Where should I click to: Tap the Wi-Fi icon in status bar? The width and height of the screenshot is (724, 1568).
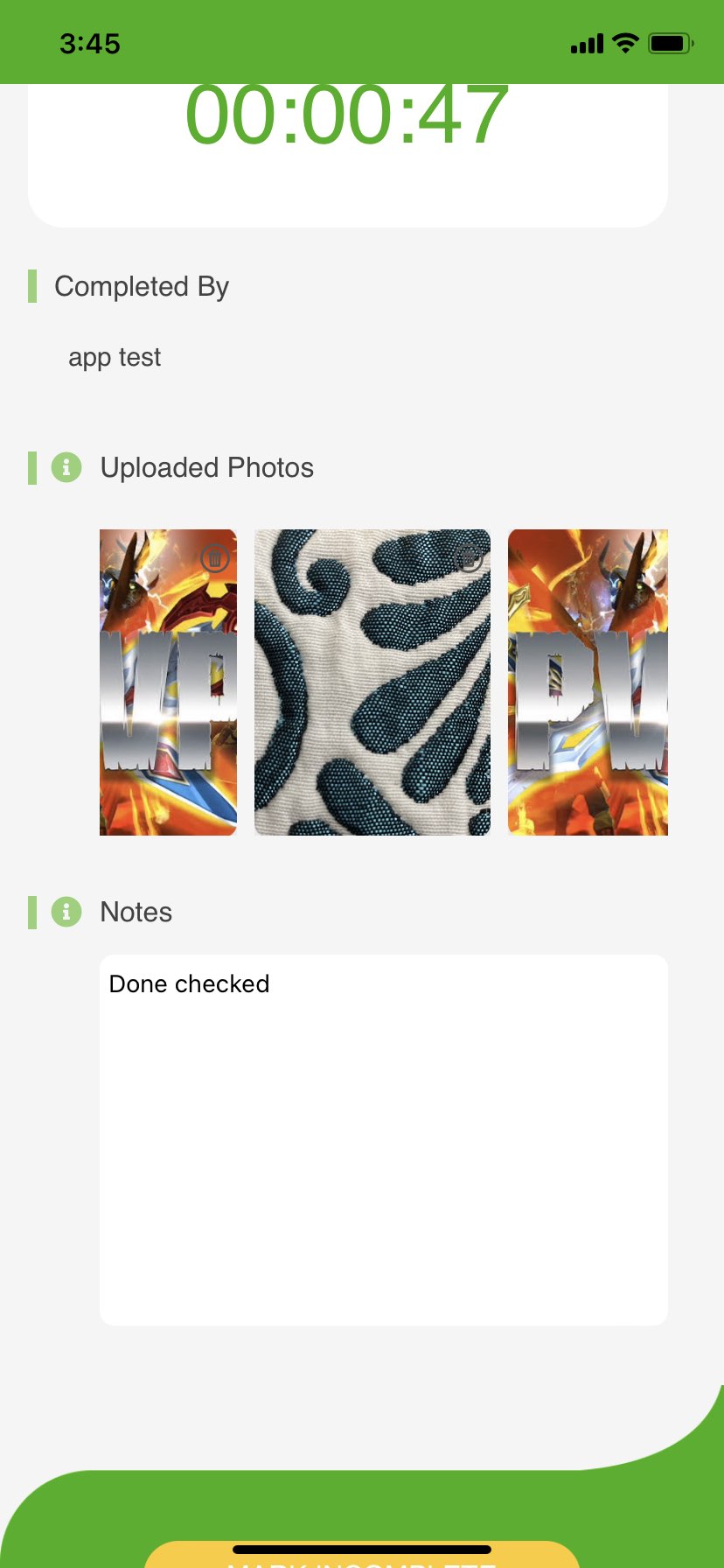tap(626, 43)
